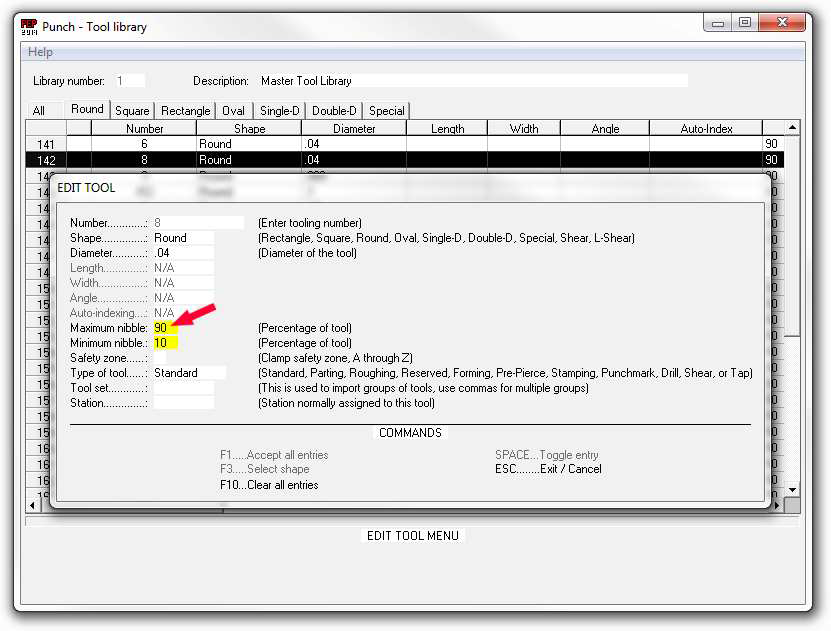Click the Safety zone input box
Image resolution: width=831 pixels, height=631 pixels.
tap(160, 358)
